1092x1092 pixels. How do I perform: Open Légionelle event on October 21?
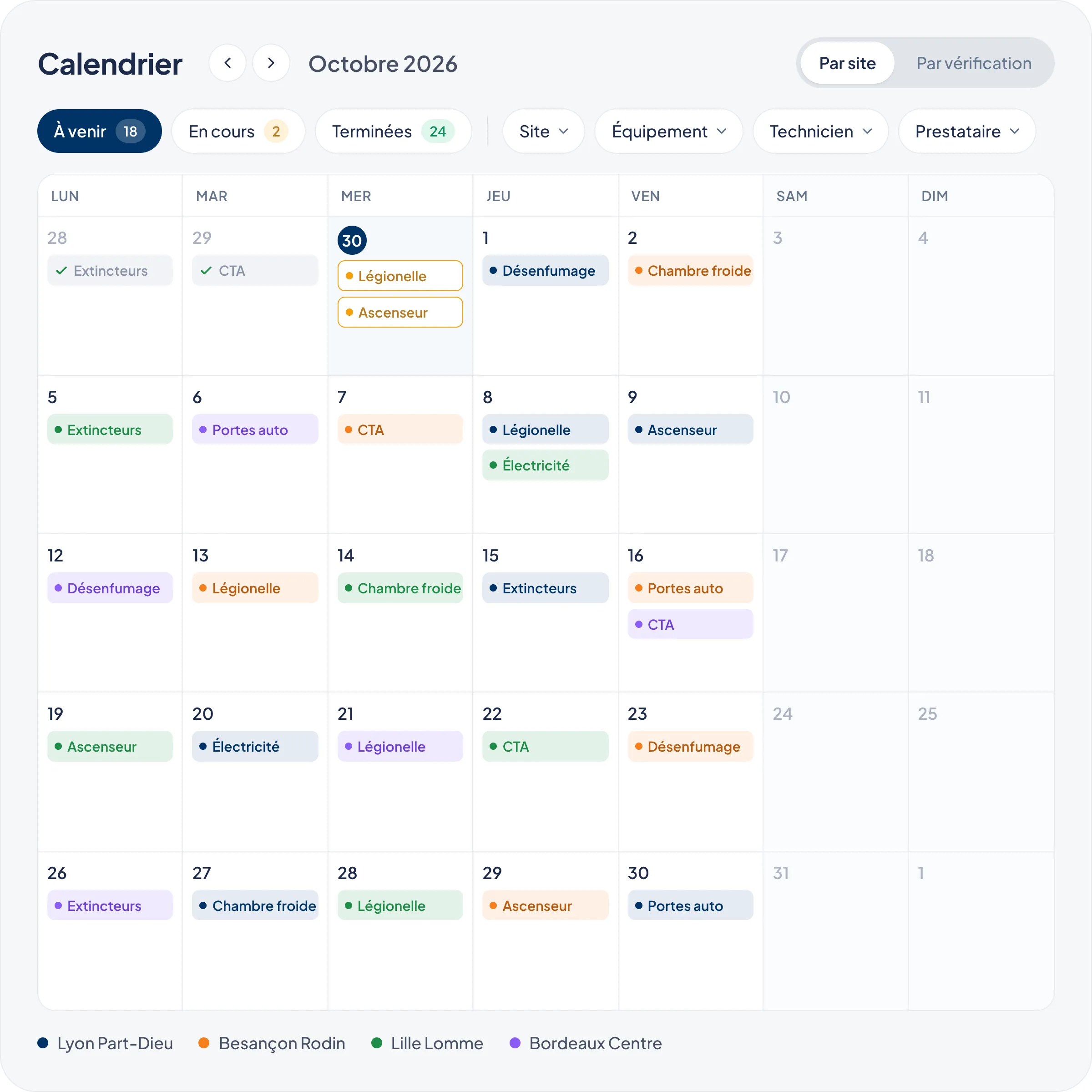[x=400, y=746]
